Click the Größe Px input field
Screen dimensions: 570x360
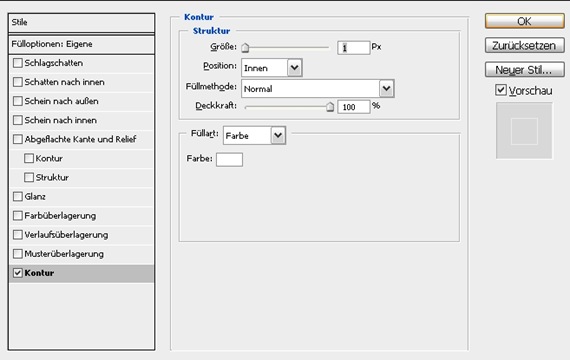coord(353,48)
